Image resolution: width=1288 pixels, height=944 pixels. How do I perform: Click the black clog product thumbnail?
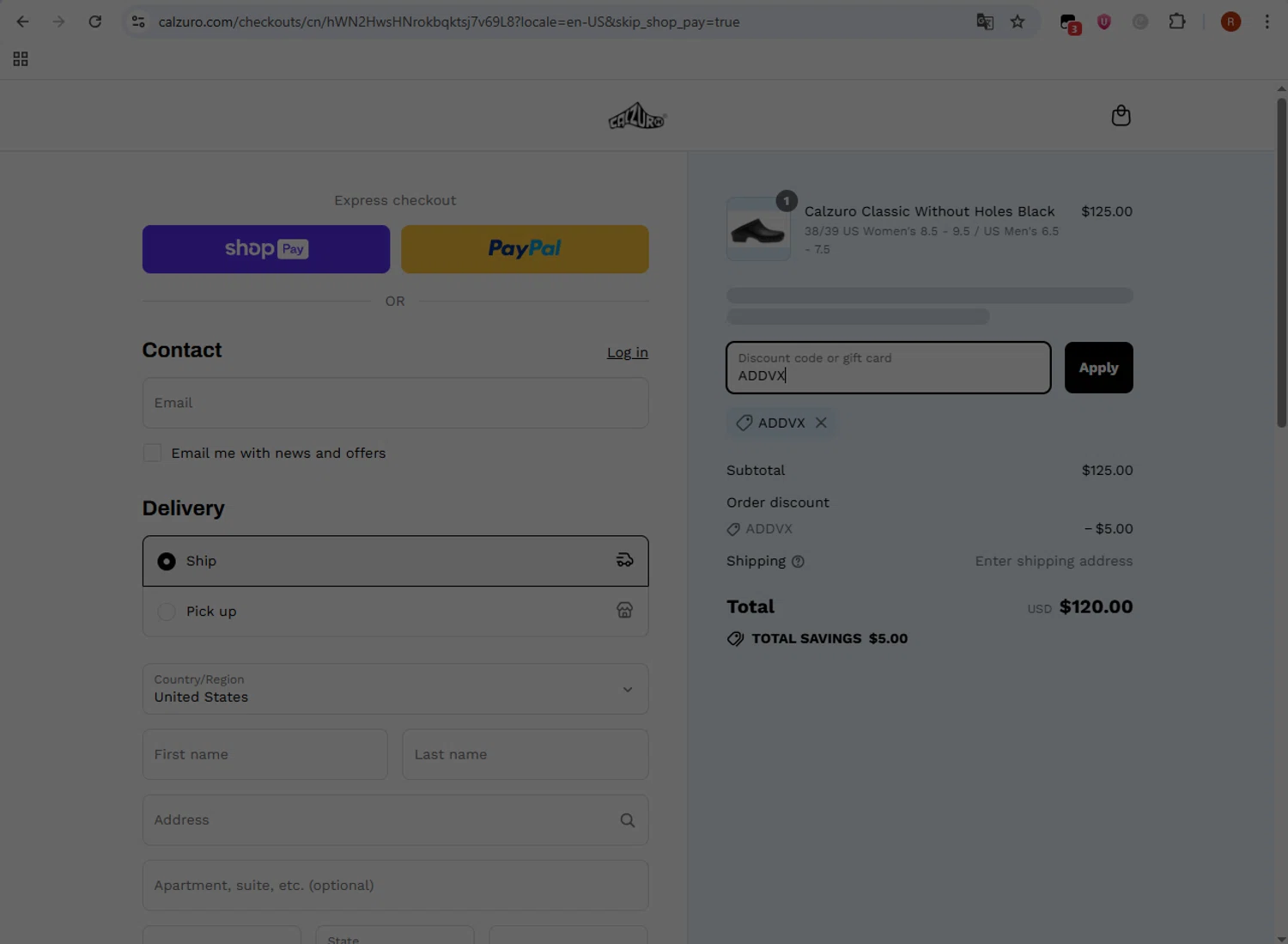(x=758, y=229)
